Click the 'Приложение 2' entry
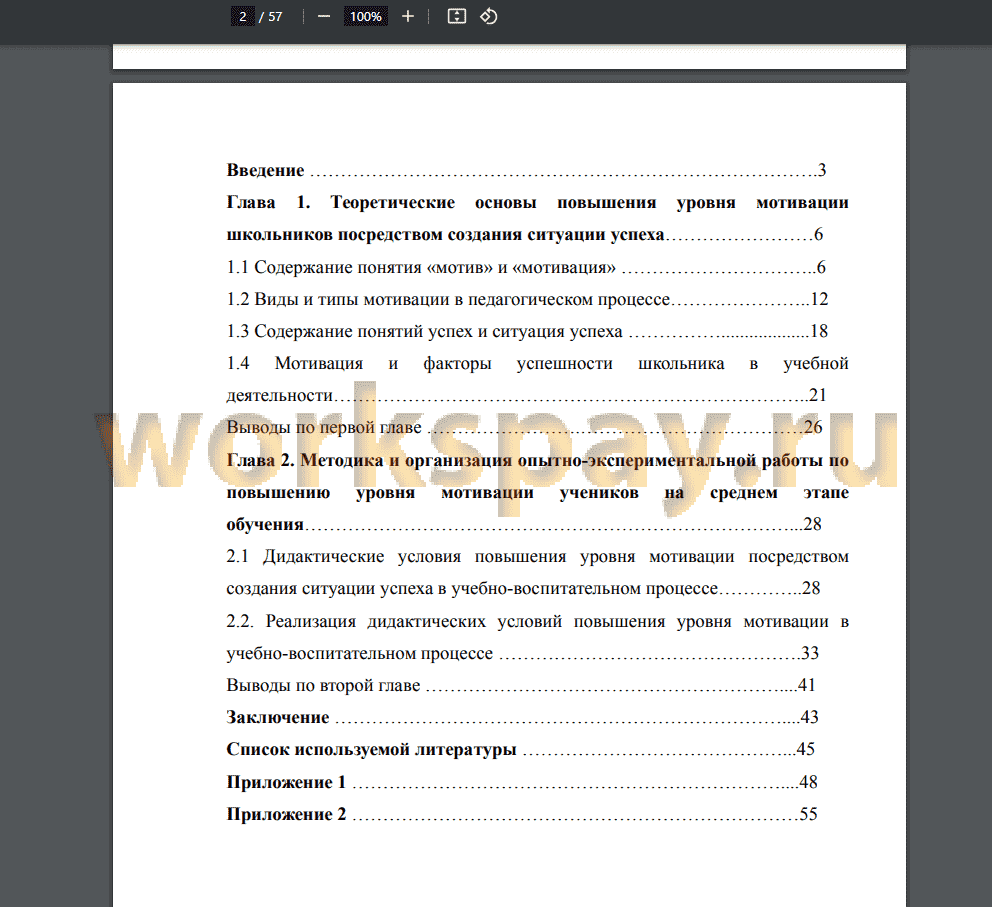The height and width of the screenshot is (907, 992). tap(522, 814)
